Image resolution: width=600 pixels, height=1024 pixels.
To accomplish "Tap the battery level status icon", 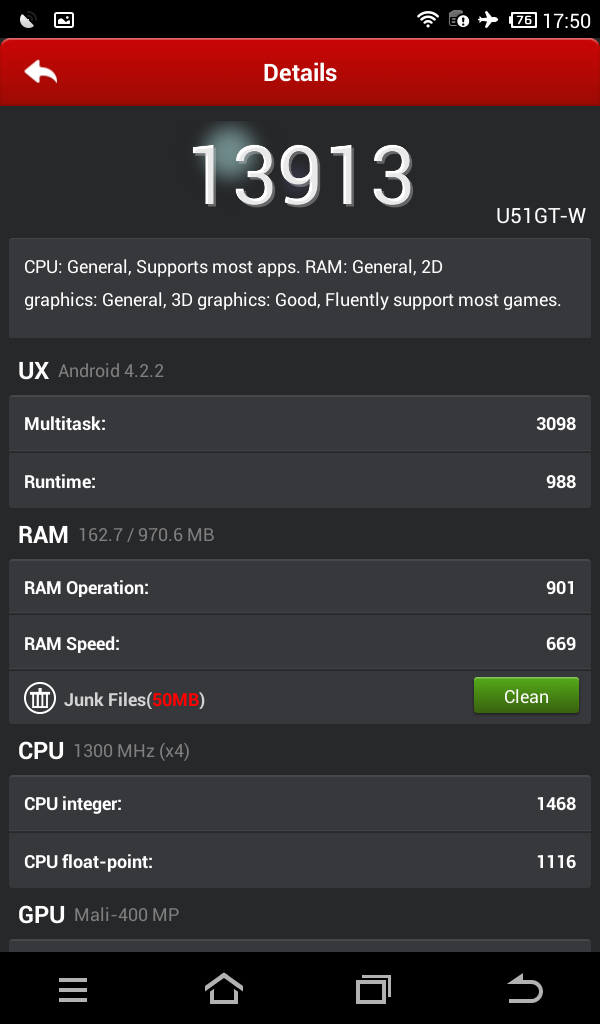I will coord(522,19).
